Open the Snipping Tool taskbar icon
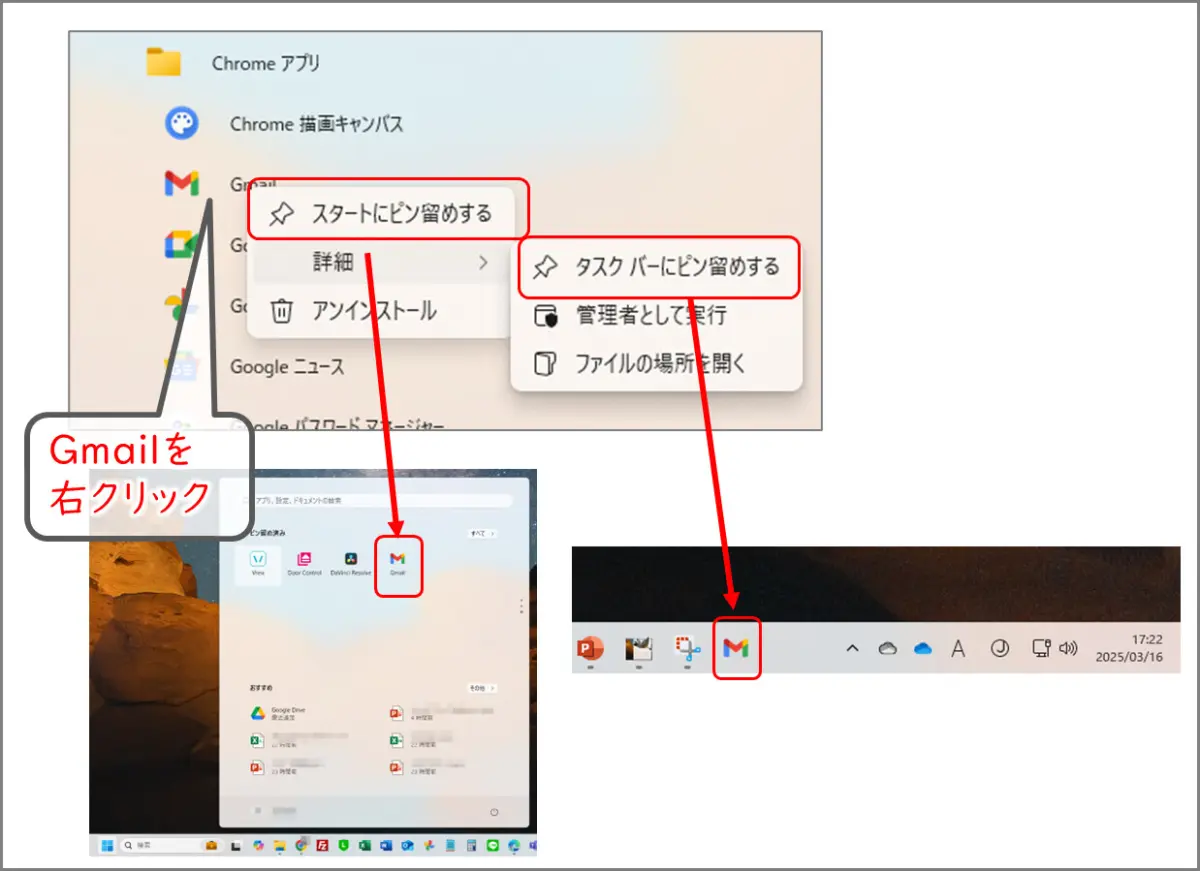The width and height of the screenshot is (1200, 871). tap(686, 648)
